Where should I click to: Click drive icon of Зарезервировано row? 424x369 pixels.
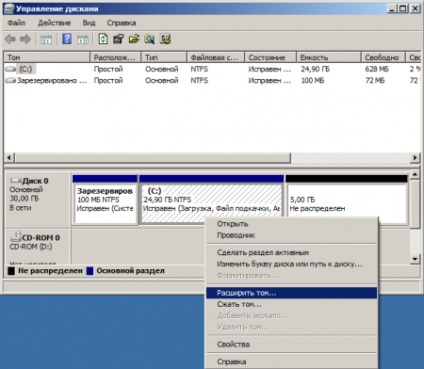[x=11, y=81]
